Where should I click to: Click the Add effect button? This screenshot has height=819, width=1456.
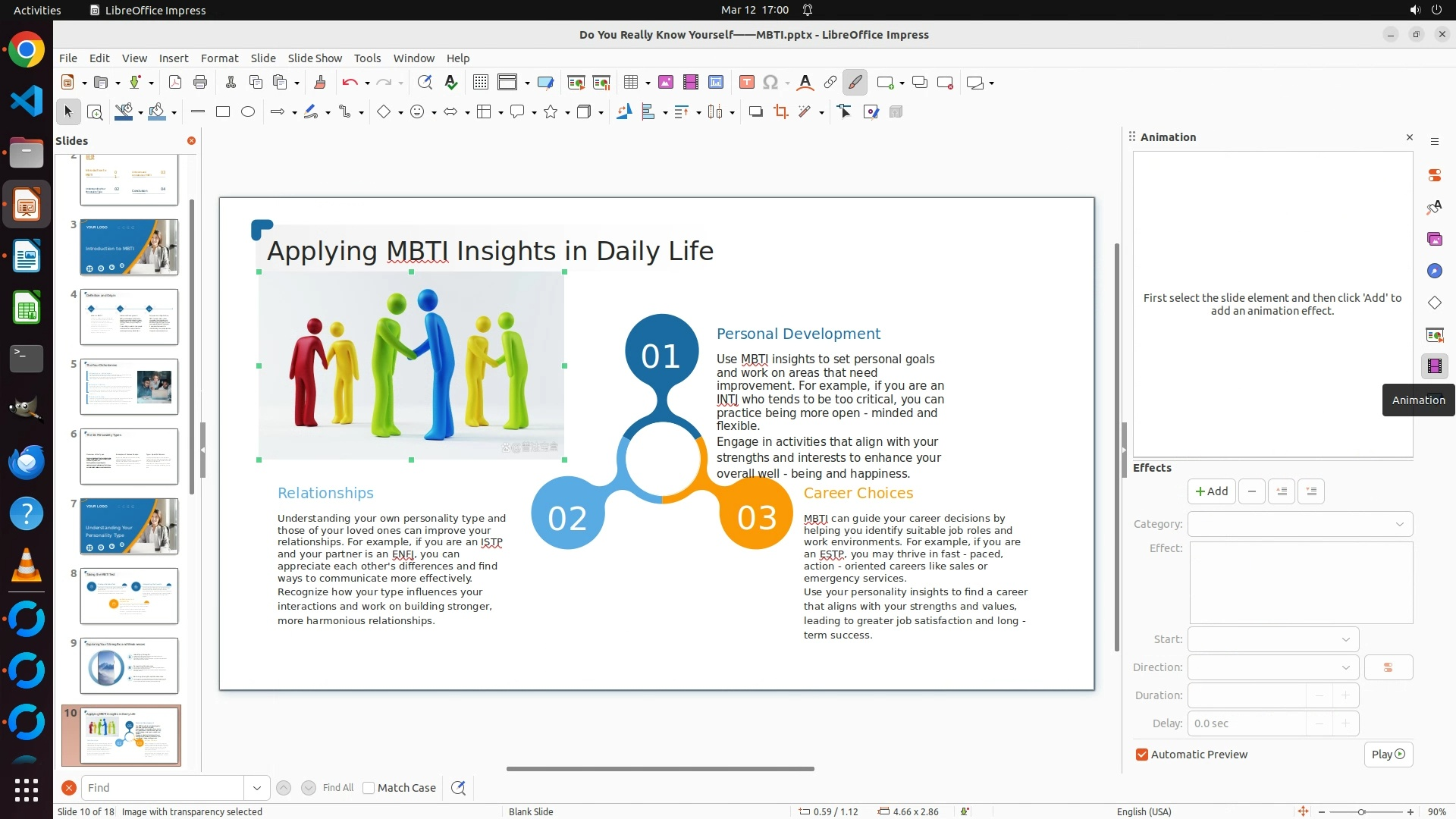[1211, 491]
